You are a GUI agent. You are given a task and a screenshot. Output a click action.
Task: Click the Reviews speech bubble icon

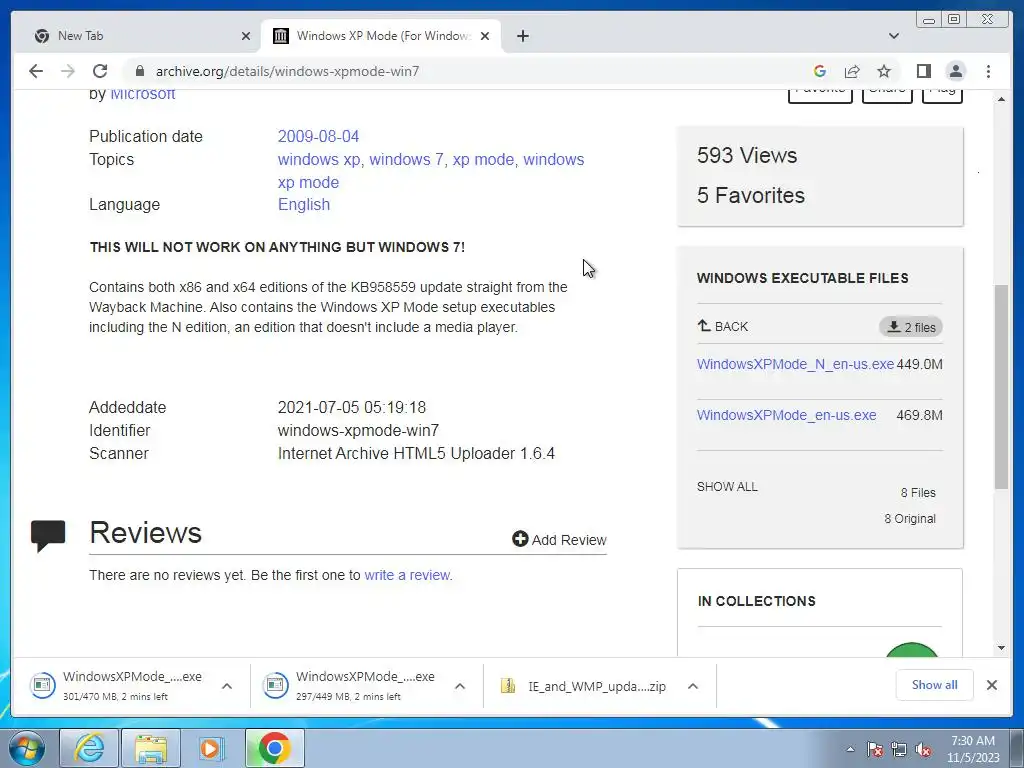pos(48,536)
